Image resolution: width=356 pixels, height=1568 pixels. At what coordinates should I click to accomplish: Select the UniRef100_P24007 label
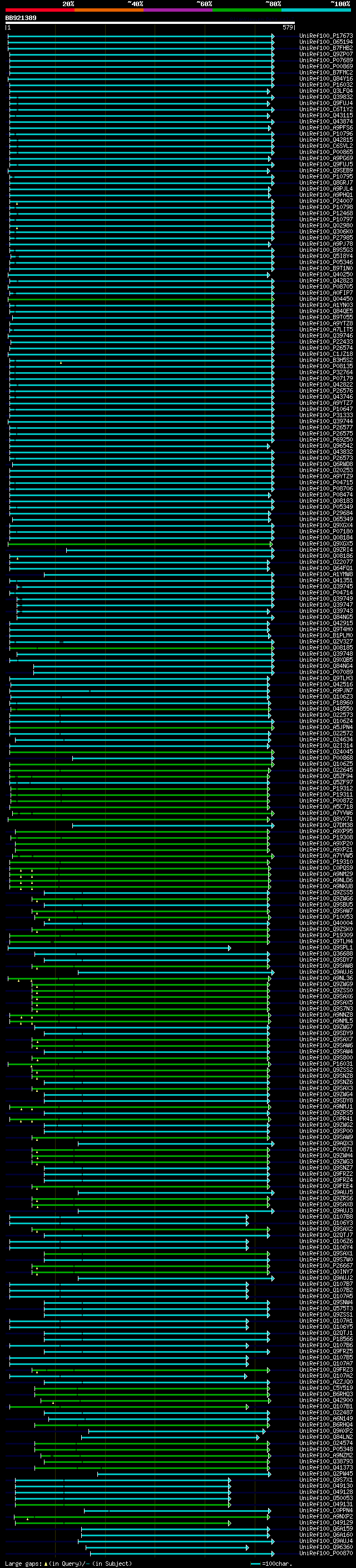(x=326, y=201)
